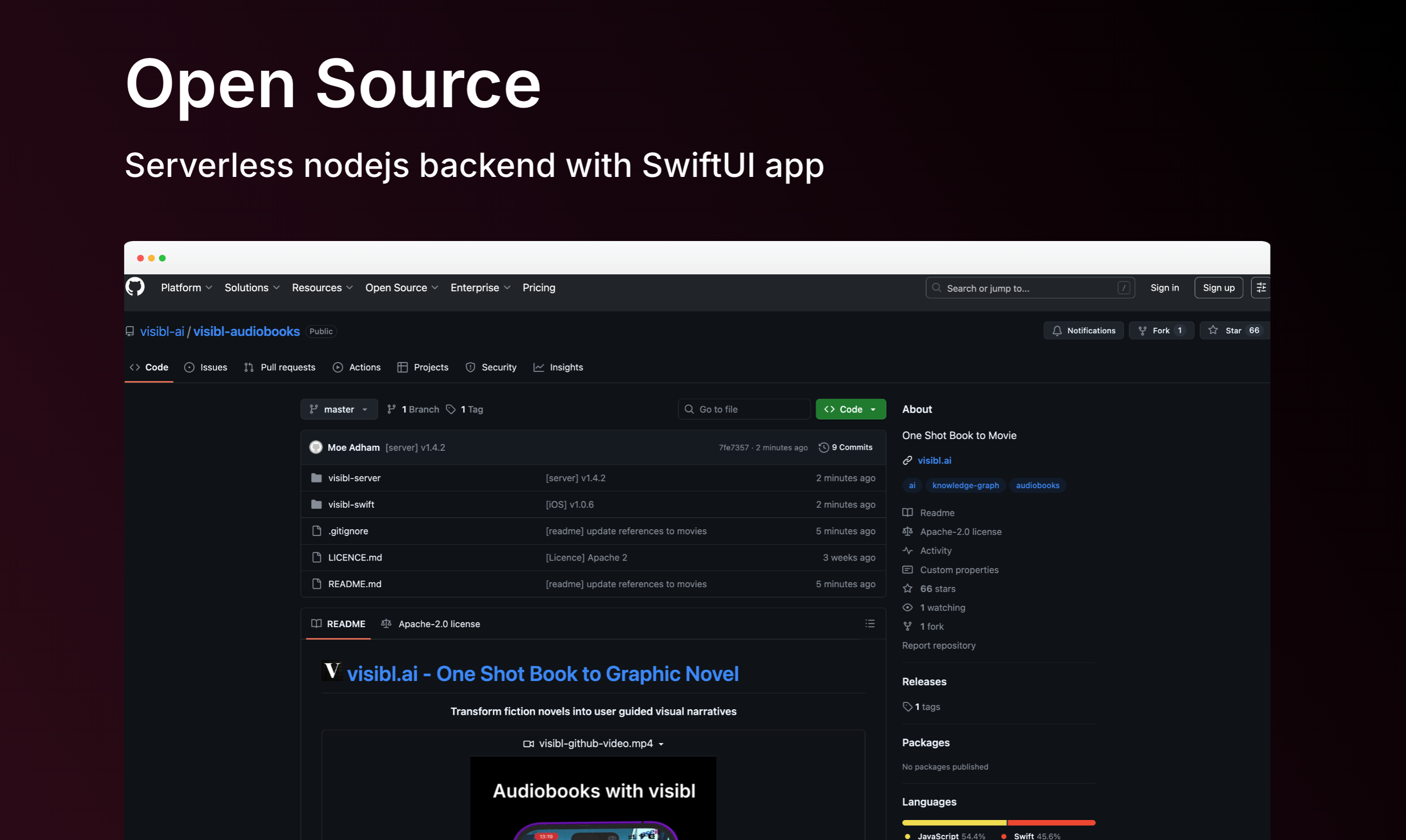This screenshot has height=840, width=1406.
Task: Click Moe Adham's avatar icon
Action: 316,447
